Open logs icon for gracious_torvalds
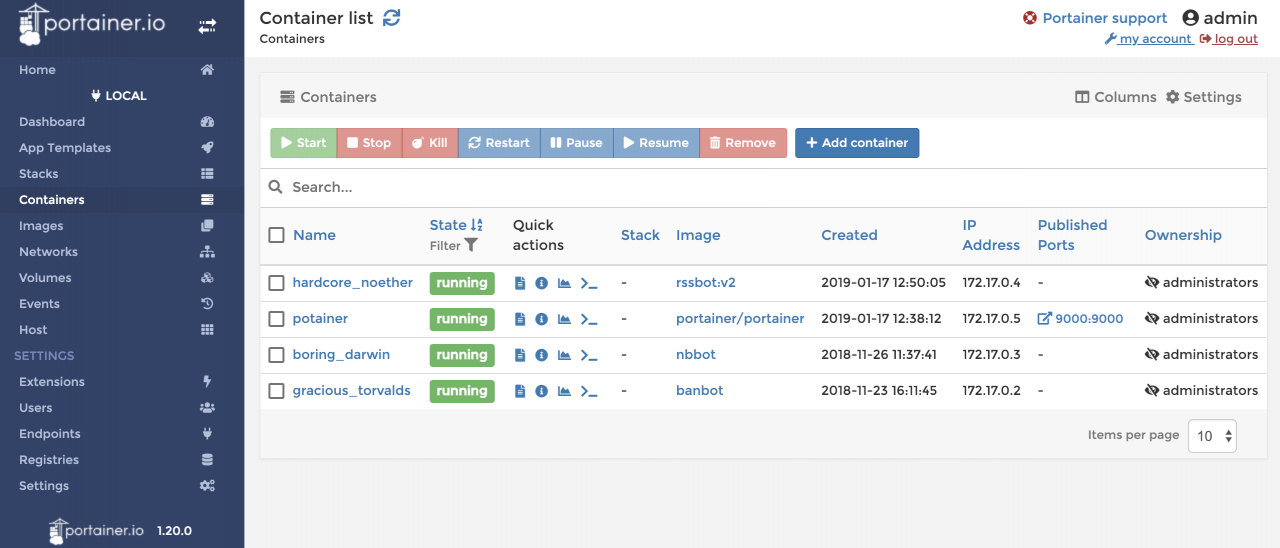 520,391
